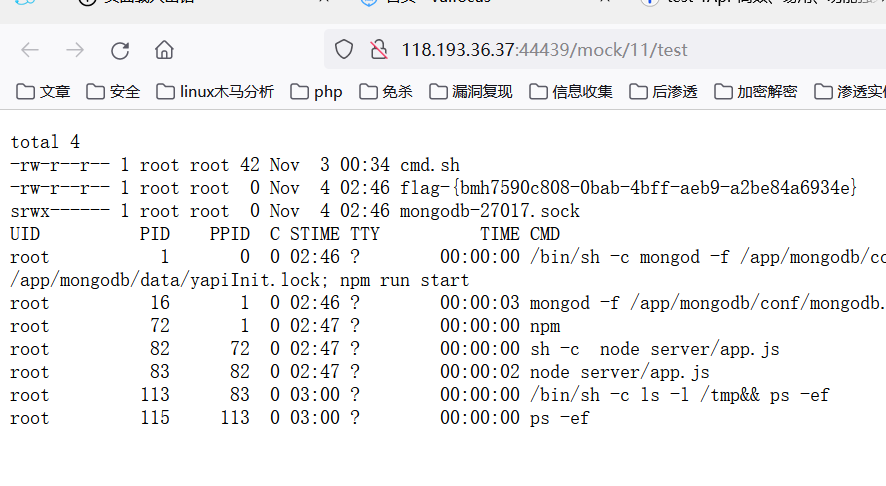886x486 pixels.
Task: Click the CMD column header
Action: [x=545, y=234]
